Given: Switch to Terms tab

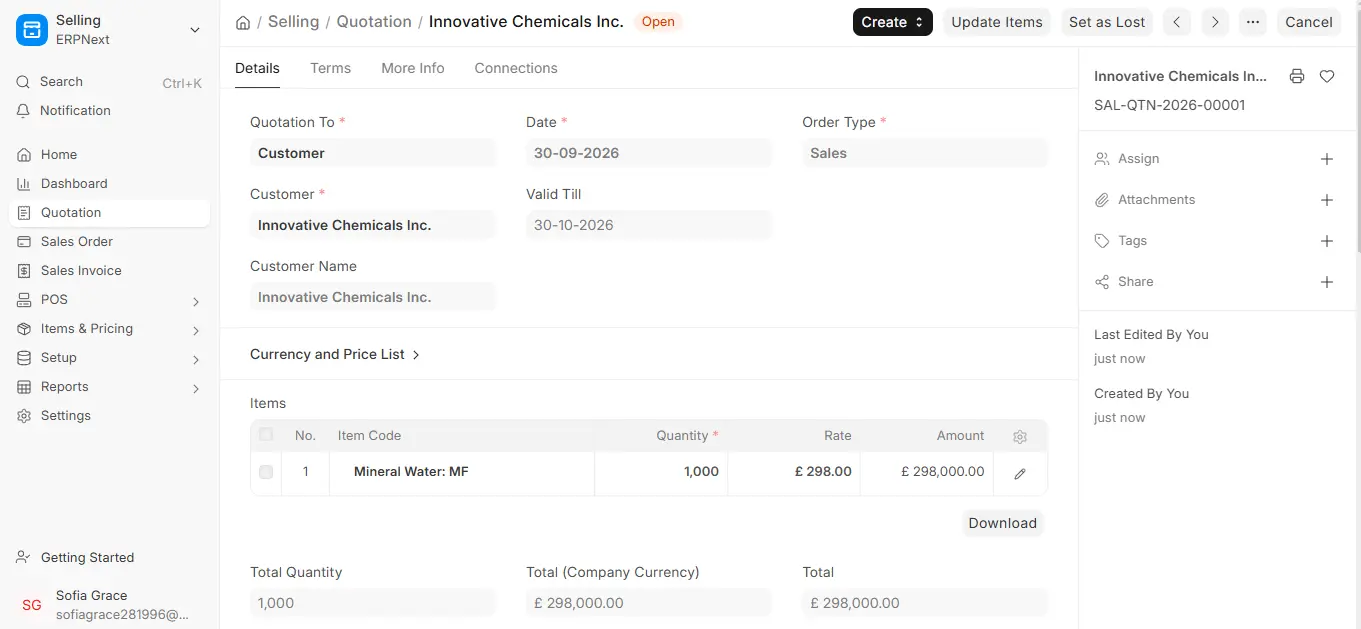Looking at the screenshot, I should [x=330, y=68].
